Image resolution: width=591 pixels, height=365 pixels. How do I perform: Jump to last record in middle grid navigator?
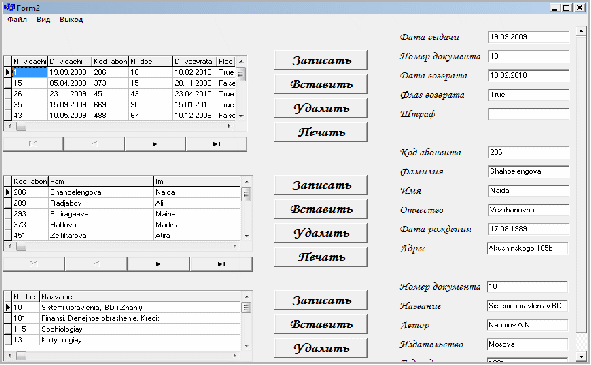[x=221, y=264]
